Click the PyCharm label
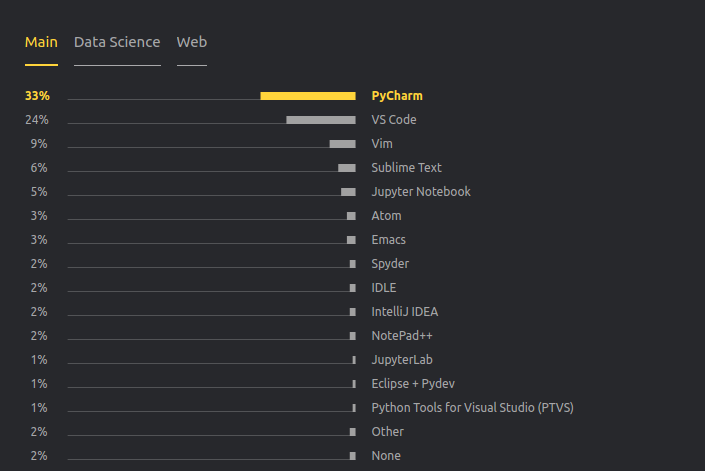Image resolution: width=705 pixels, height=471 pixels. [397, 96]
